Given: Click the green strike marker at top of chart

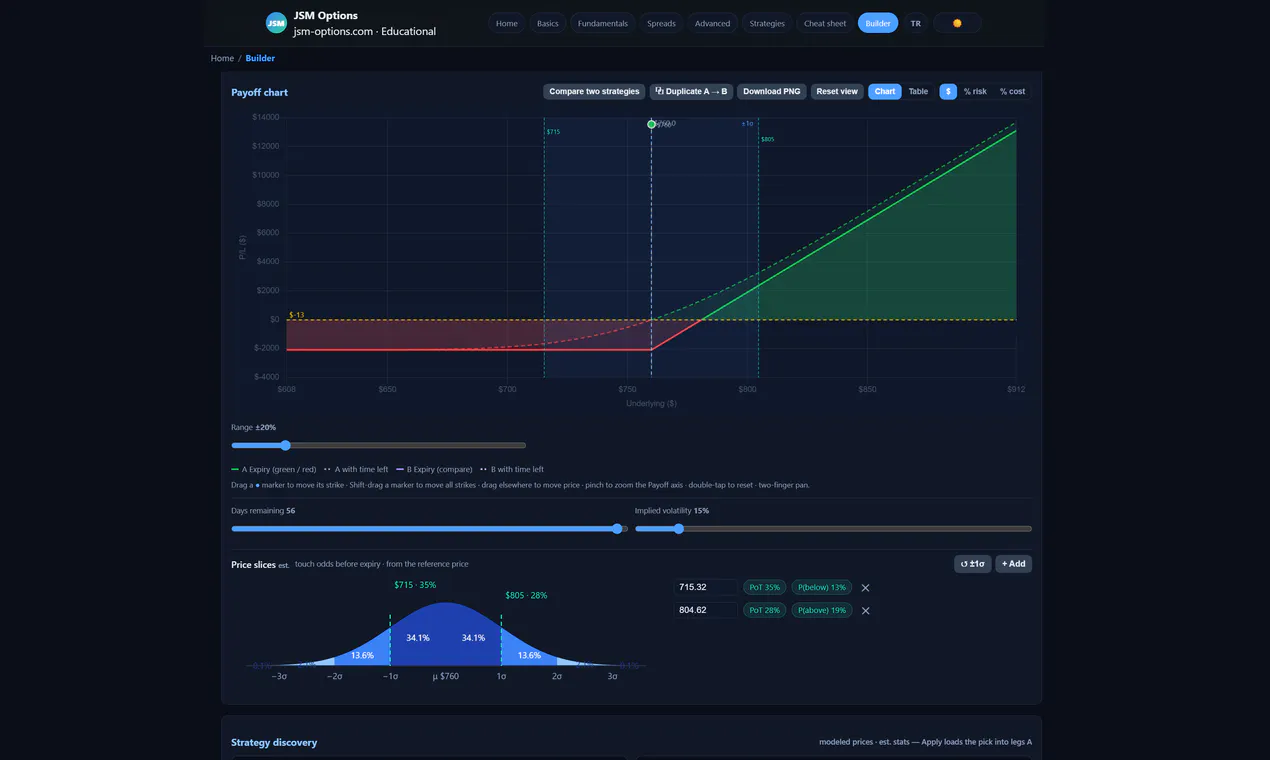Looking at the screenshot, I should (x=651, y=124).
